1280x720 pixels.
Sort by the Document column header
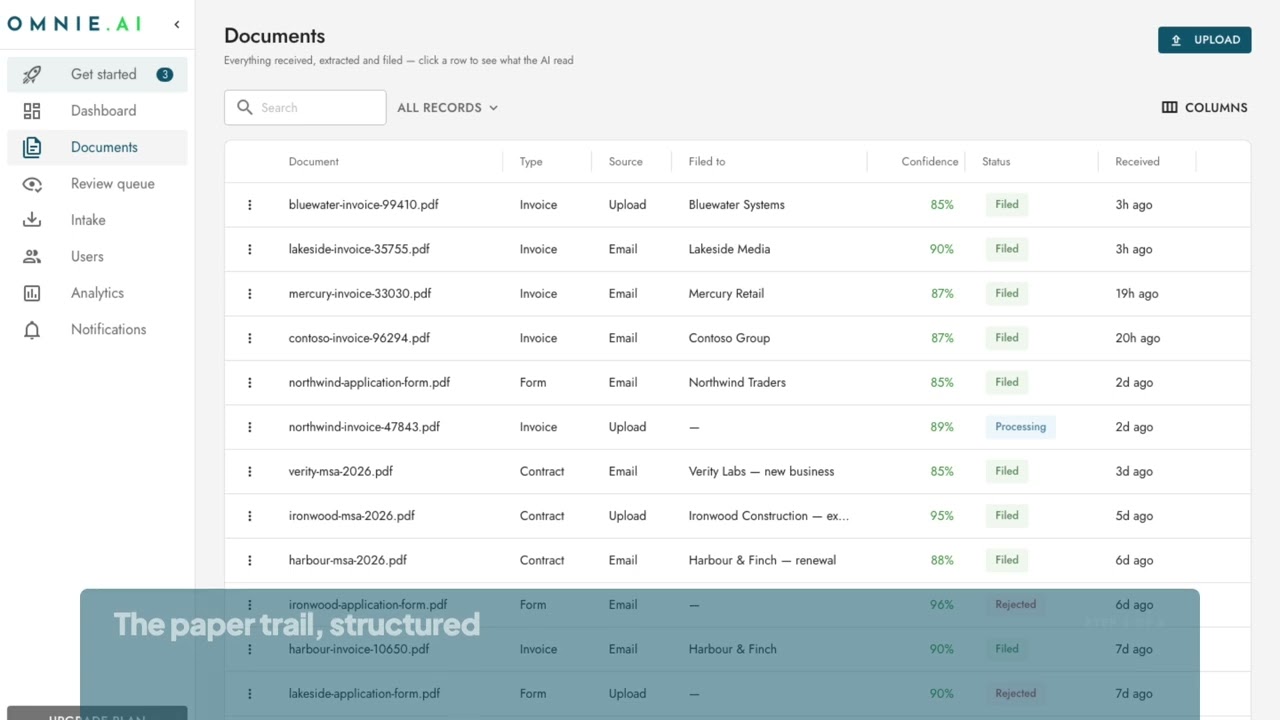point(313,162)
